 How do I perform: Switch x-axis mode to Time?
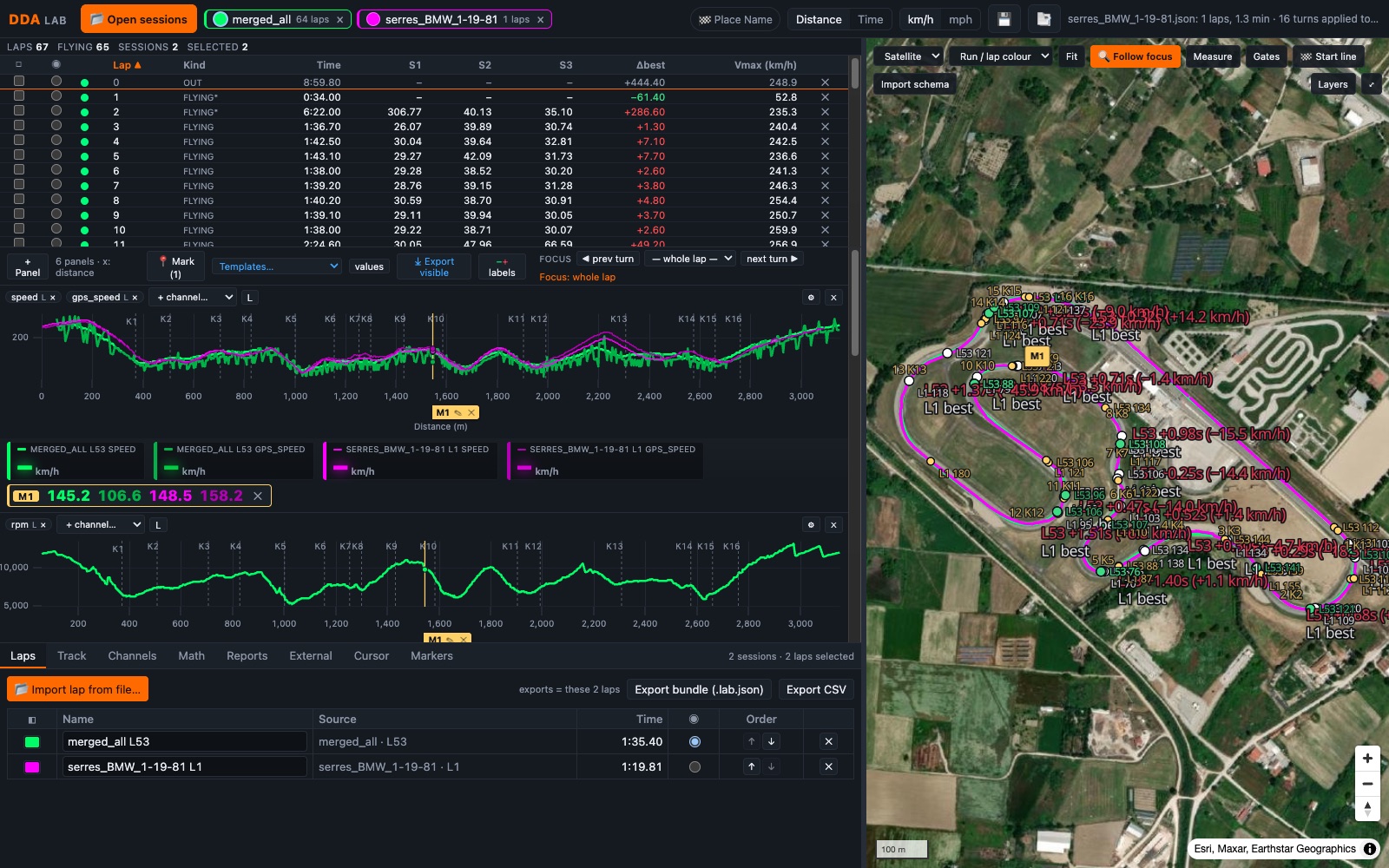pos(870,19)
